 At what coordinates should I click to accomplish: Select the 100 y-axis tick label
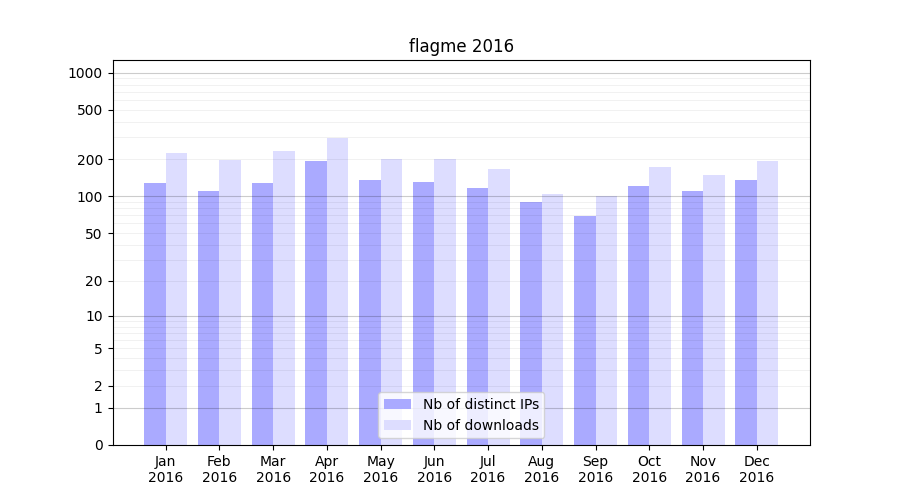(x=89, y=197)
